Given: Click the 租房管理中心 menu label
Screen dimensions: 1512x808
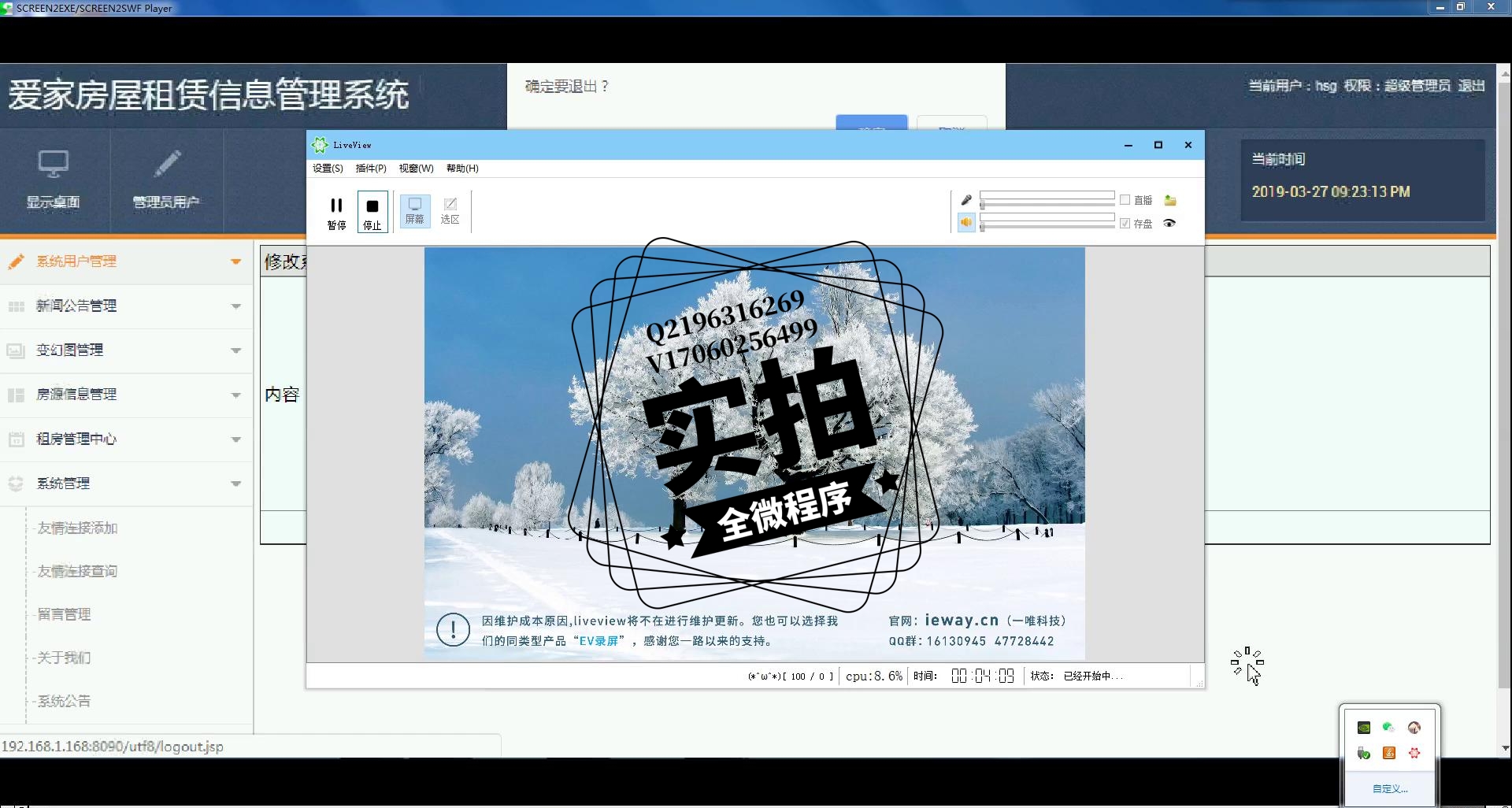Looking at the screenshot, I should tap(76, 439).
